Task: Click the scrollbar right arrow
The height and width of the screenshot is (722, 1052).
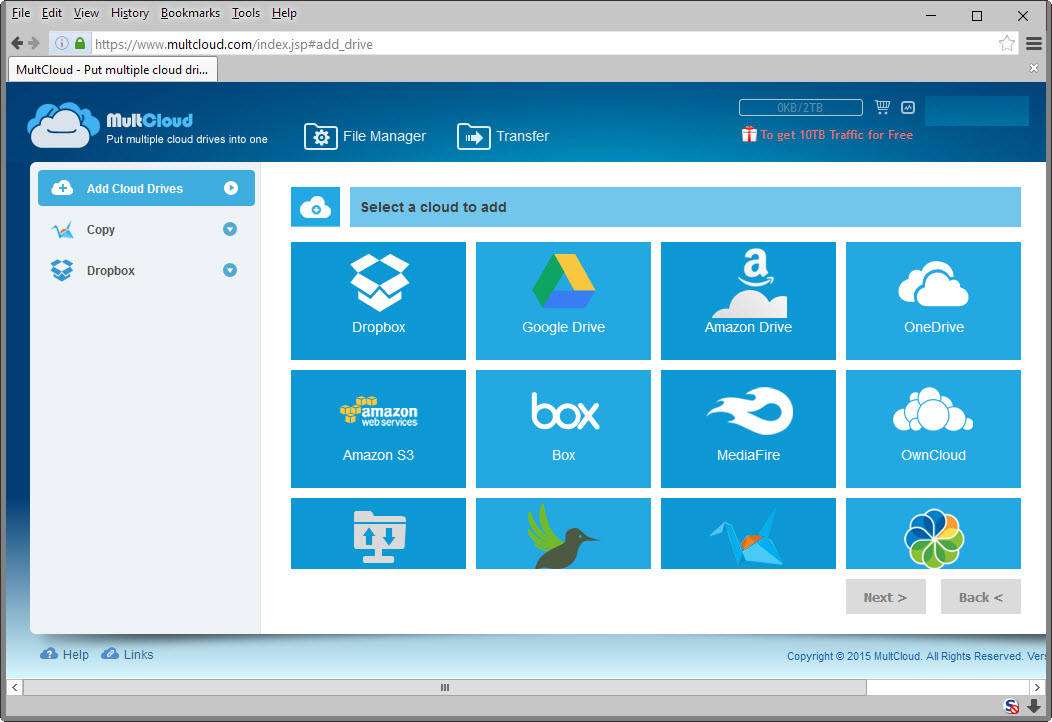Action: (x=1037, y=687)
